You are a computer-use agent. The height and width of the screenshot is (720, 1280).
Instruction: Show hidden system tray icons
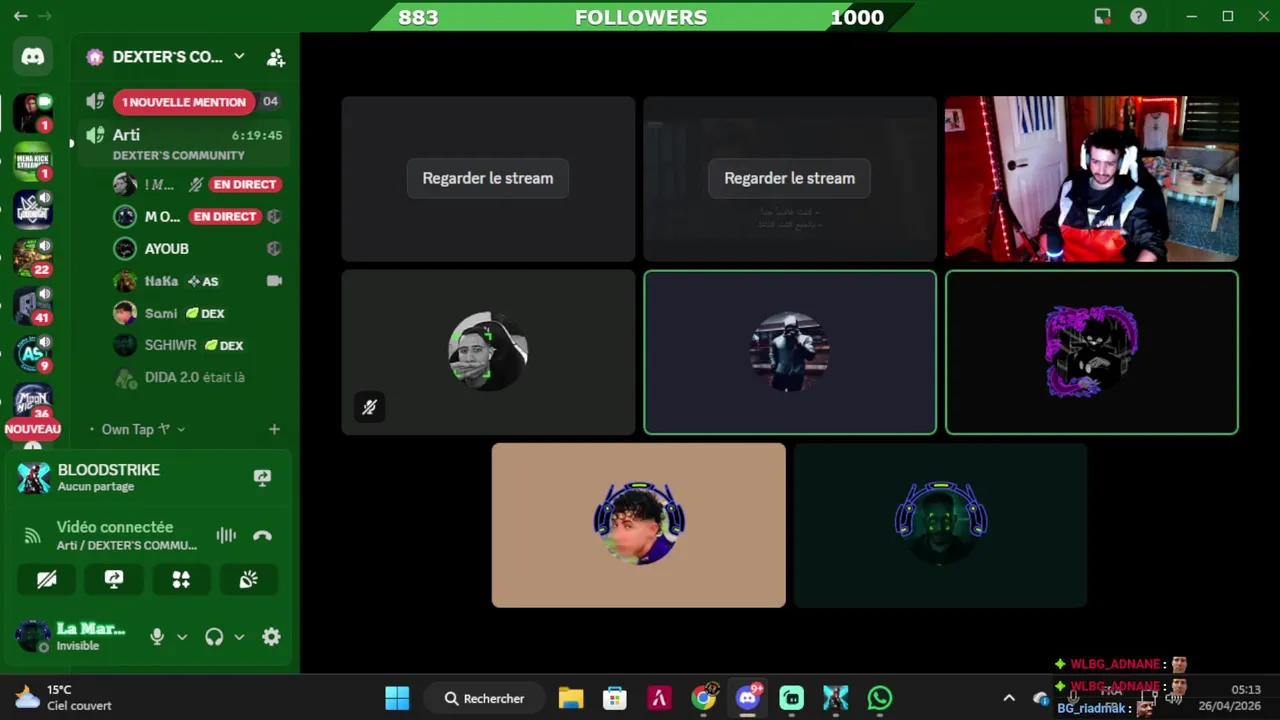[1009, 698]
